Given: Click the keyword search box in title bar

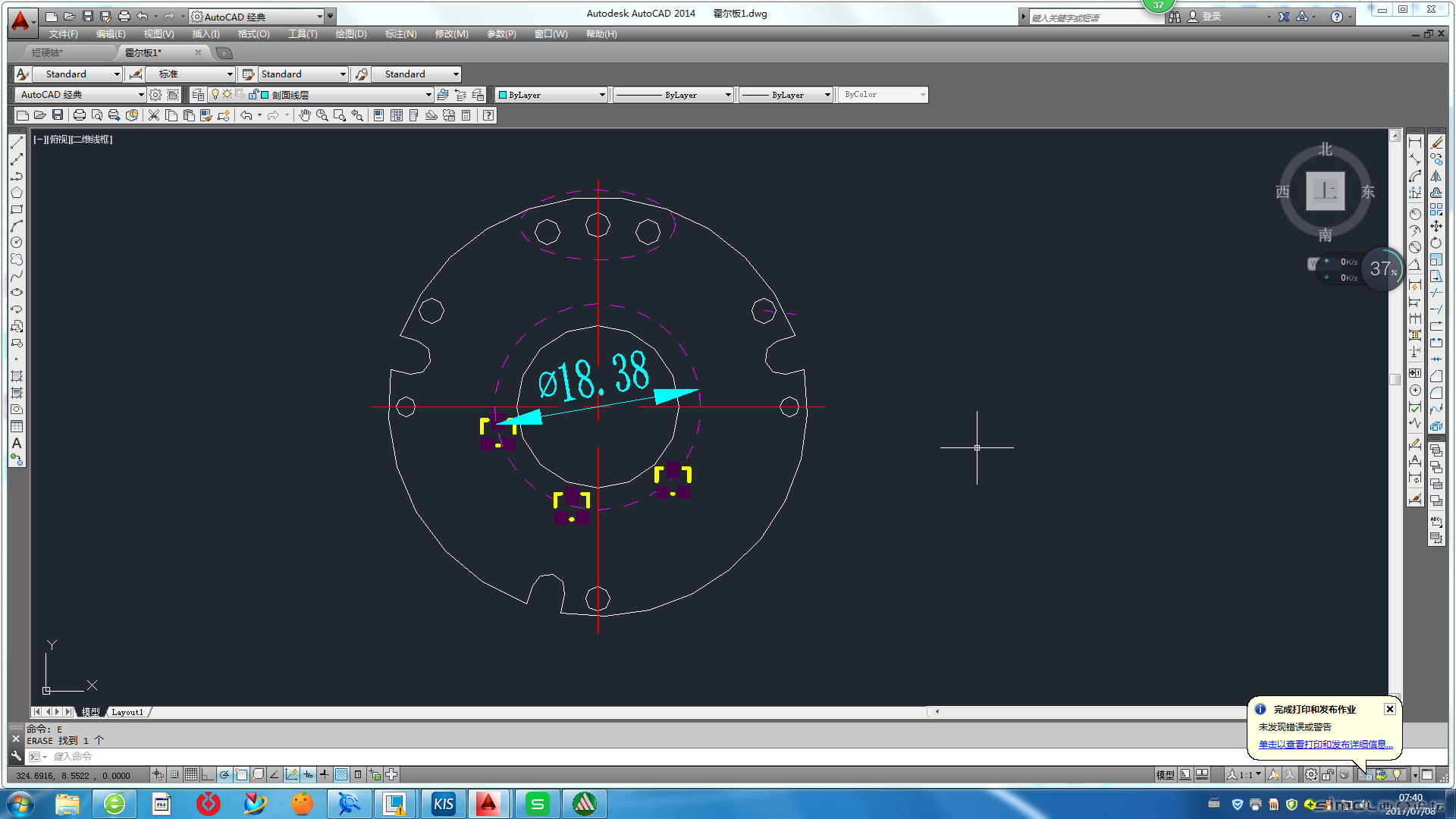Looking at the screenshot, I should 1096,17.
